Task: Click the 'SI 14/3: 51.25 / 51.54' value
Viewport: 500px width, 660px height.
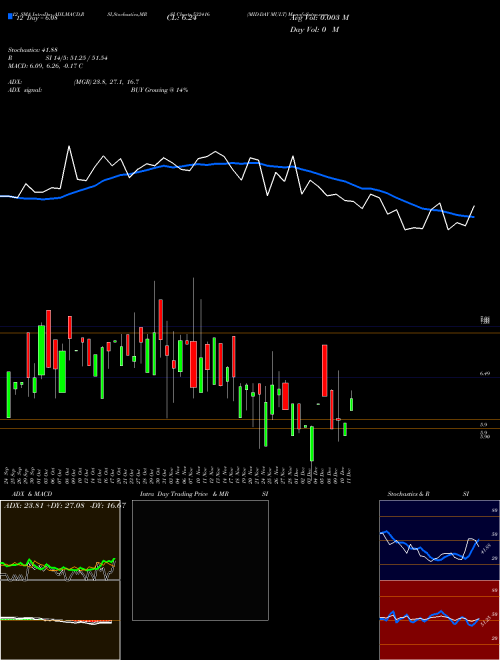Action: pyautogui.click(x=77, y=58)
